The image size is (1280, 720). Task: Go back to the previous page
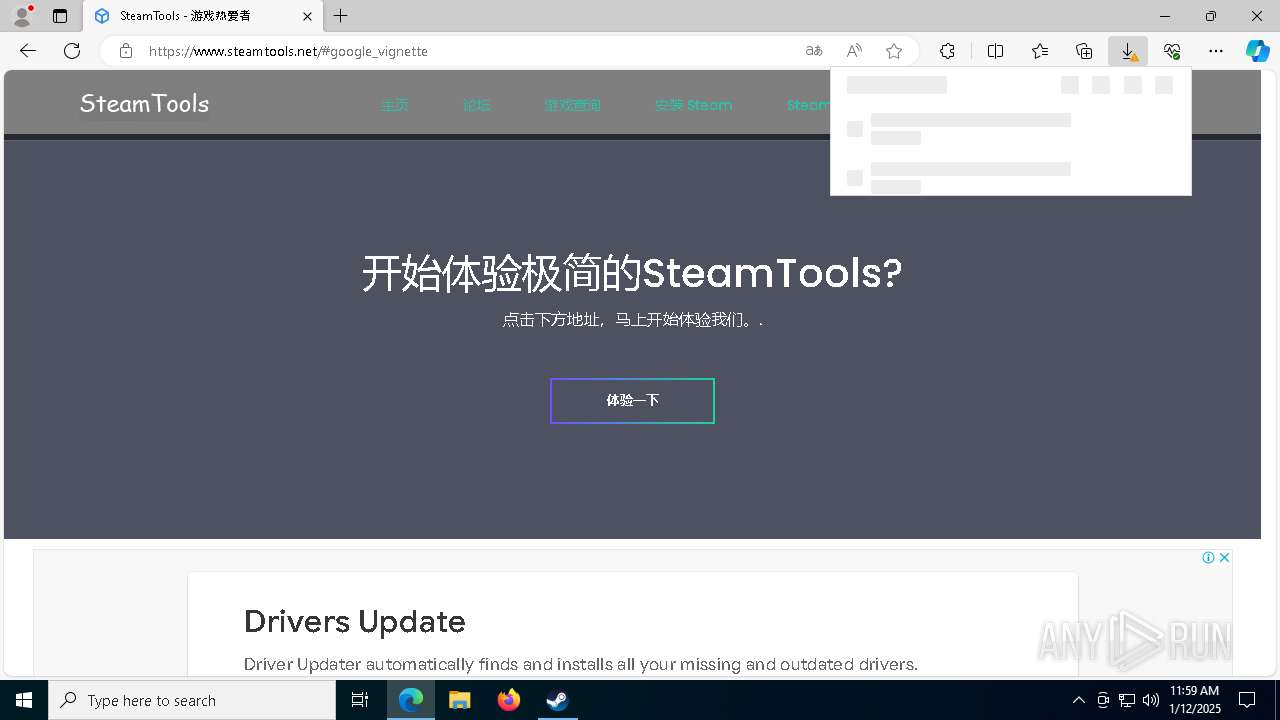(x=28, y=51)
